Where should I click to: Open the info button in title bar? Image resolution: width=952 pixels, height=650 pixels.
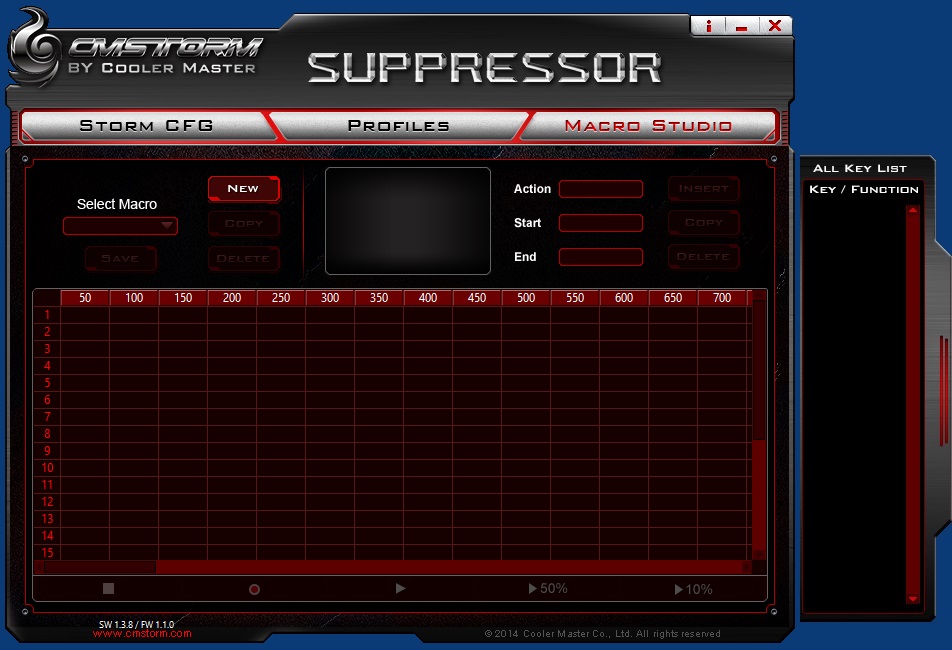(x=708, y=25)
